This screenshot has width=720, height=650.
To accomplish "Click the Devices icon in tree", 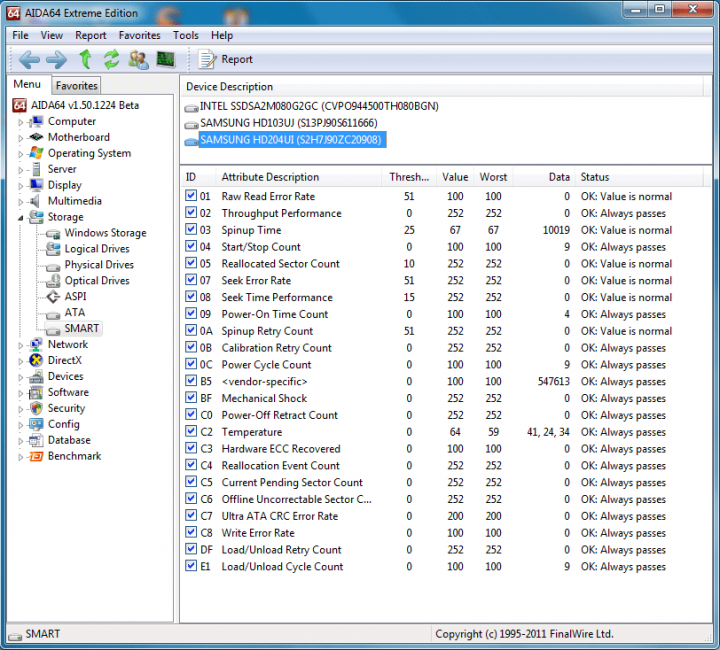I will pos(36,376).
